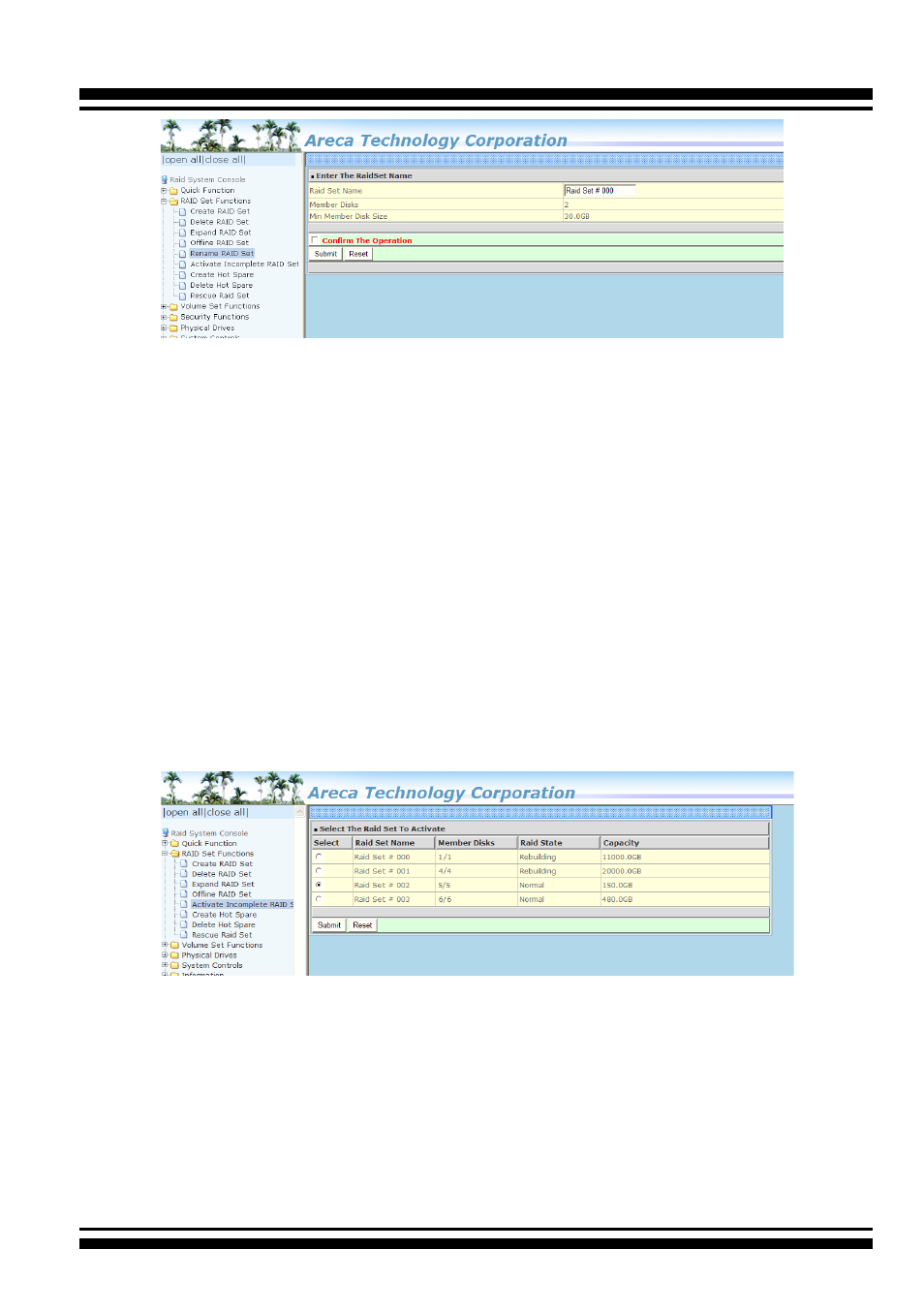This screenshot has height=1312, width=924.
Task: Click Volume Set Functions folder icon on the Rename RAID Set screen
Action: point(173,306)
